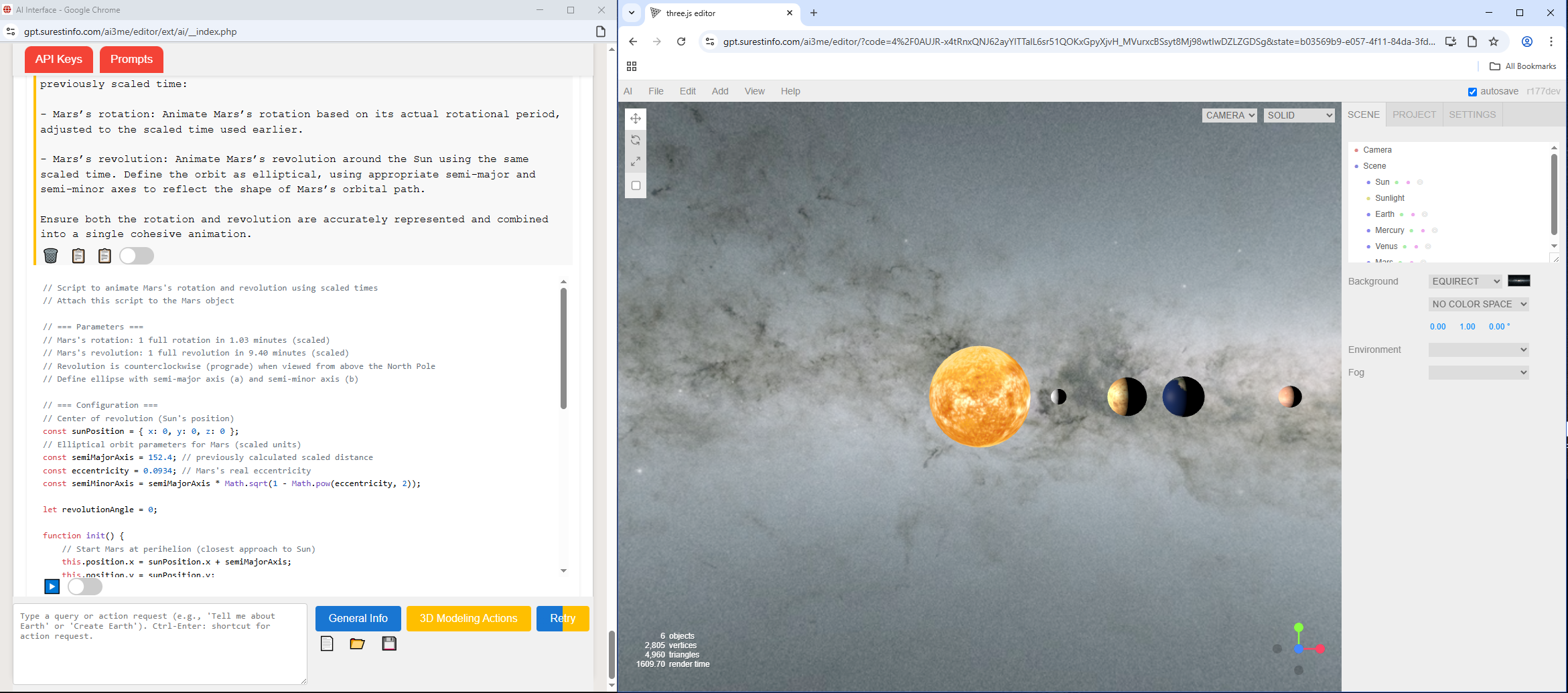Switch to the SCENE tab
The image size is (1568, 693).
(x=1364, y=114)
